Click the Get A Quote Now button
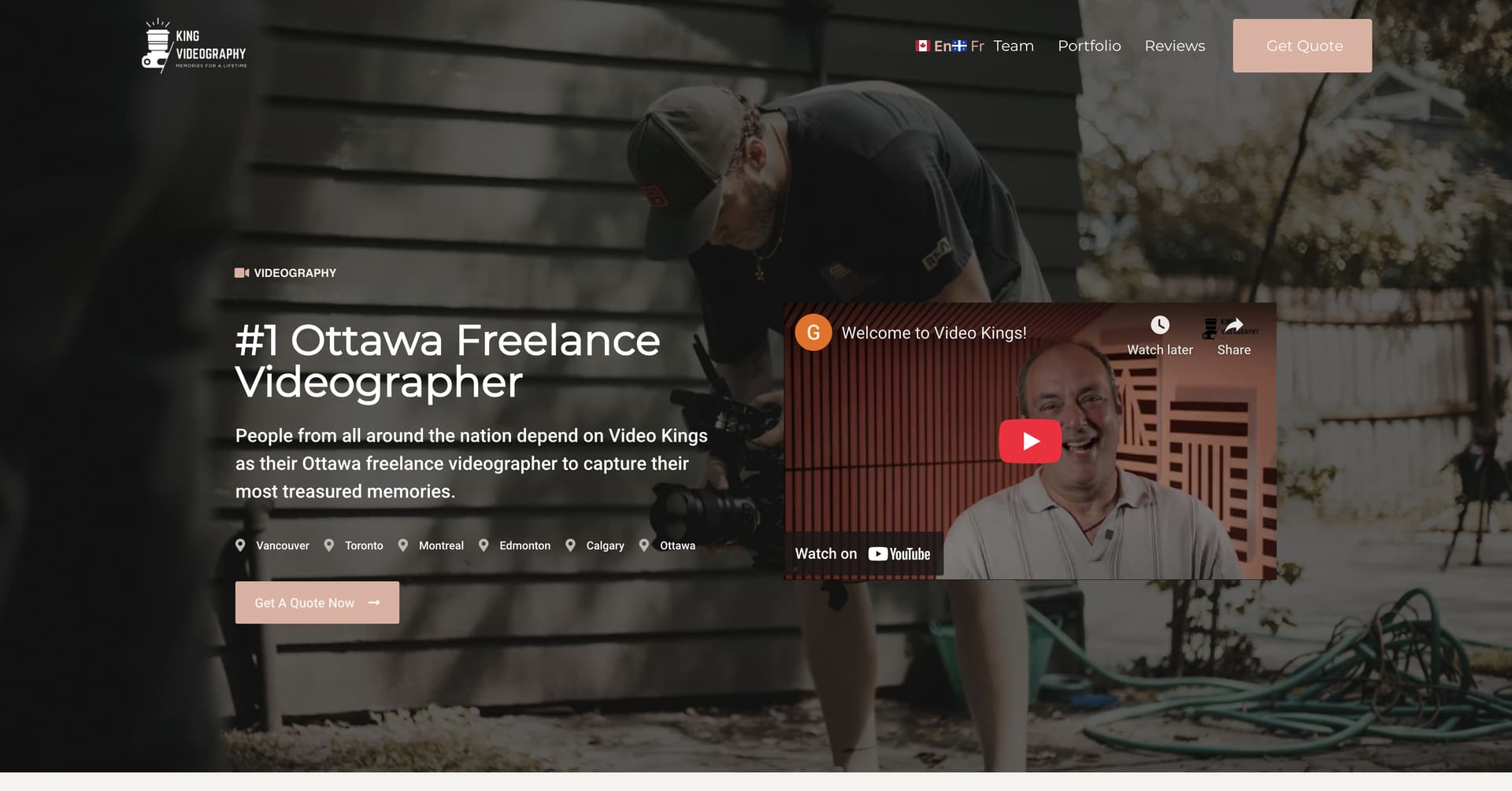Viewport: 1512px width, 791px height. click(x=317, y=602)
